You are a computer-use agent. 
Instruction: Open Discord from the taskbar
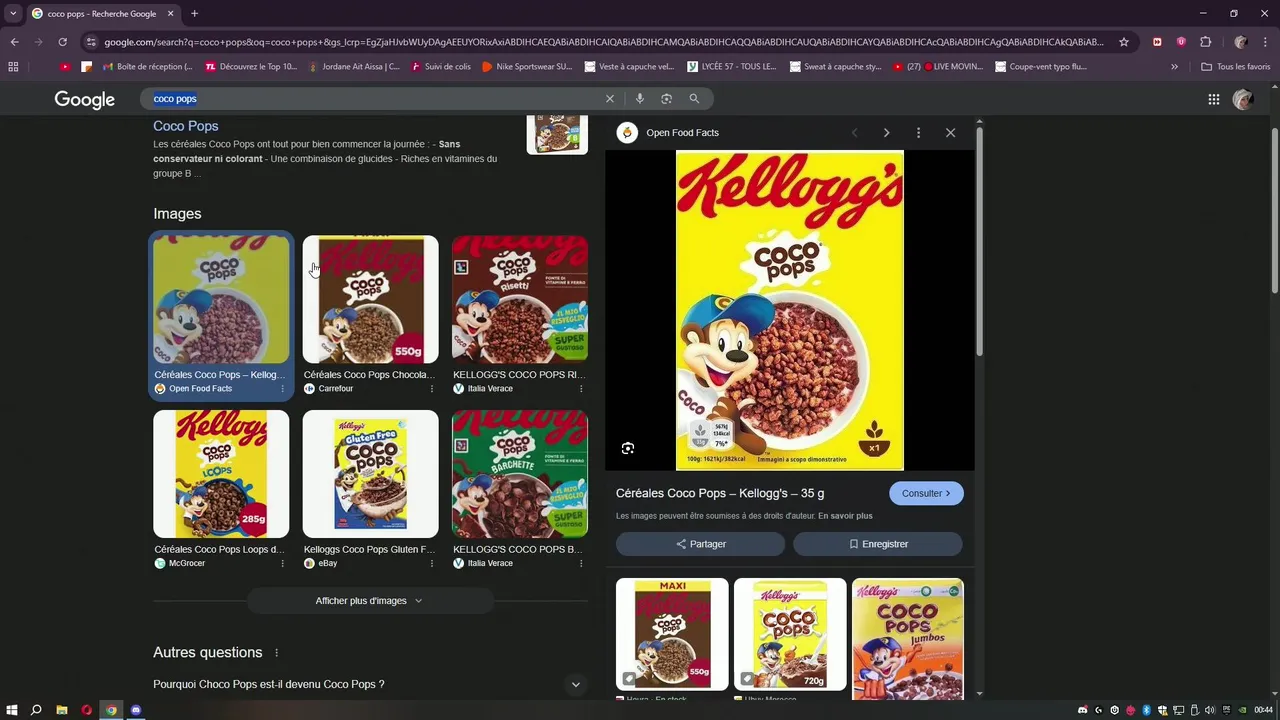136,710
